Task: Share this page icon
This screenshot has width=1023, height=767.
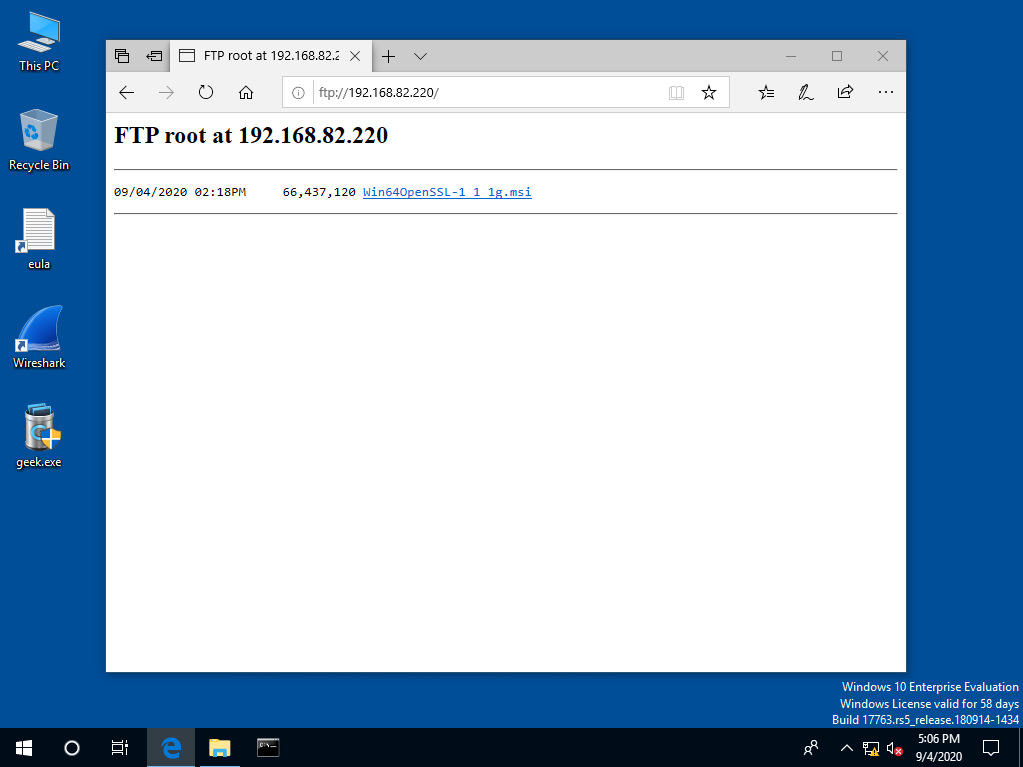Action: point(846,92)
